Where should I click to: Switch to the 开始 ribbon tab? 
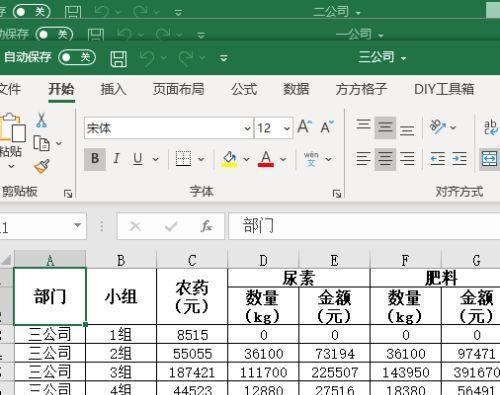point(61,89)
